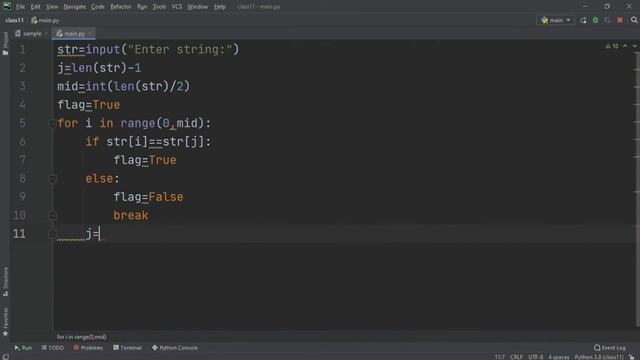Viewport: 640px width, 360px height.
Task: Open the Event Log
Action: pyautogui.click(x=610, y=348)
